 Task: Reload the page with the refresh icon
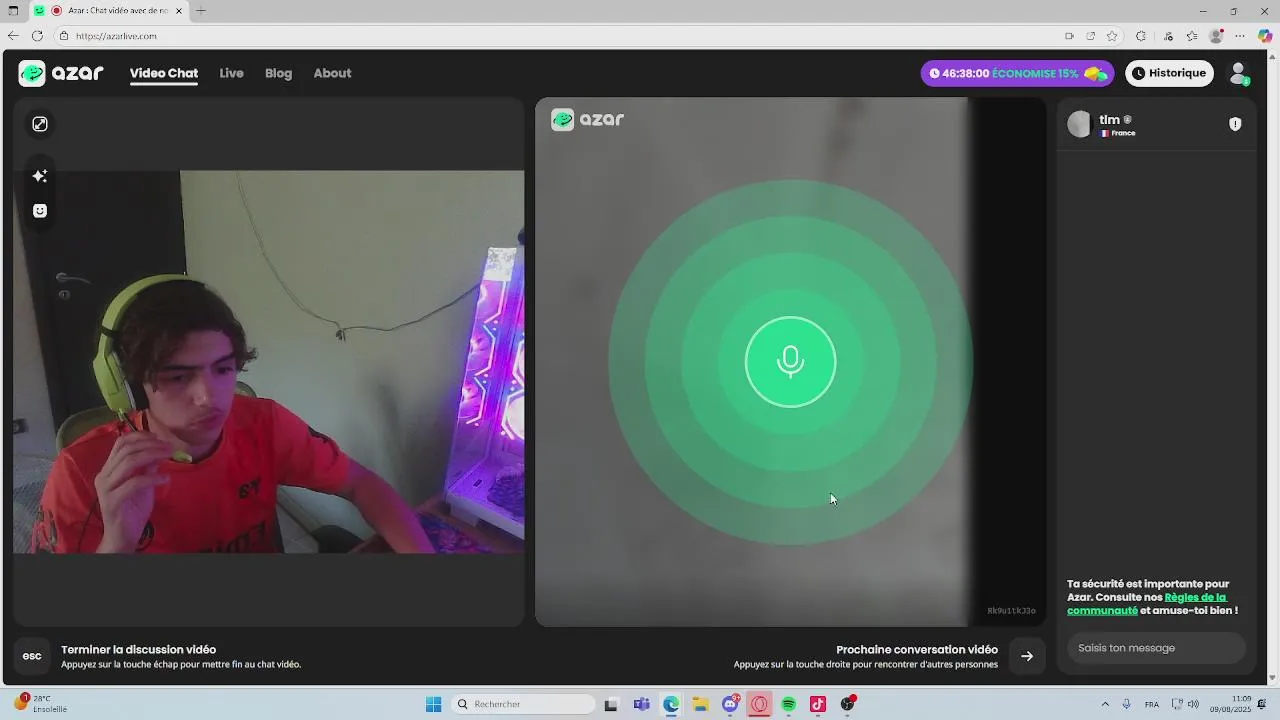pos(37,36)
